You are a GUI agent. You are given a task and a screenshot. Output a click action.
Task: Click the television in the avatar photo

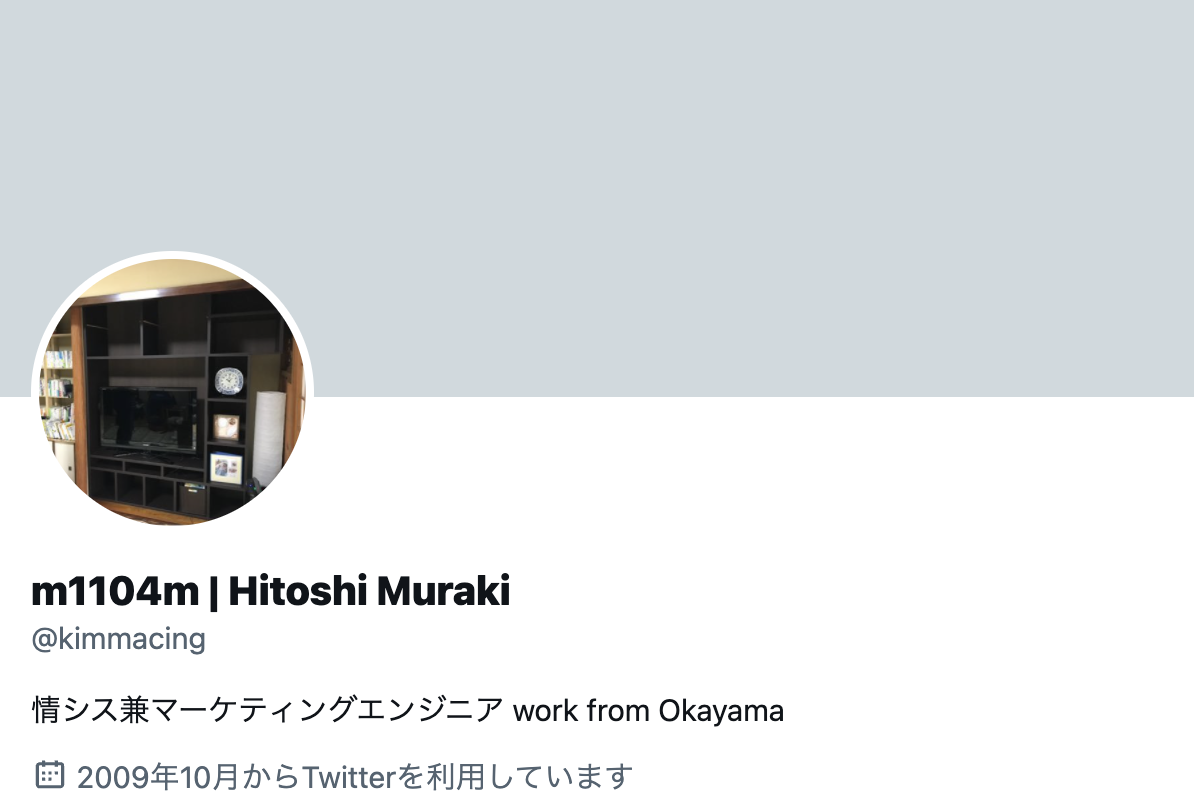(x=148, y=420)
